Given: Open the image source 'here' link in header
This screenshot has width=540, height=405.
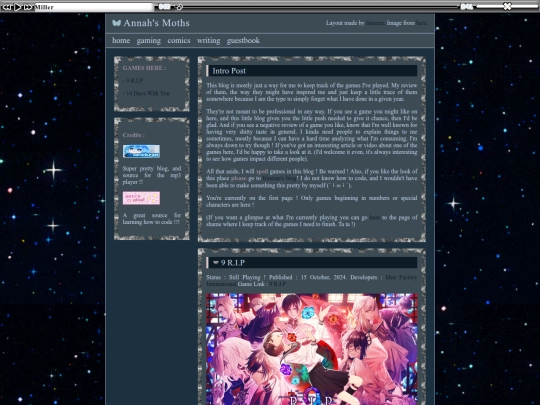Looking at the screenshot, I should (x=421, y=23).
